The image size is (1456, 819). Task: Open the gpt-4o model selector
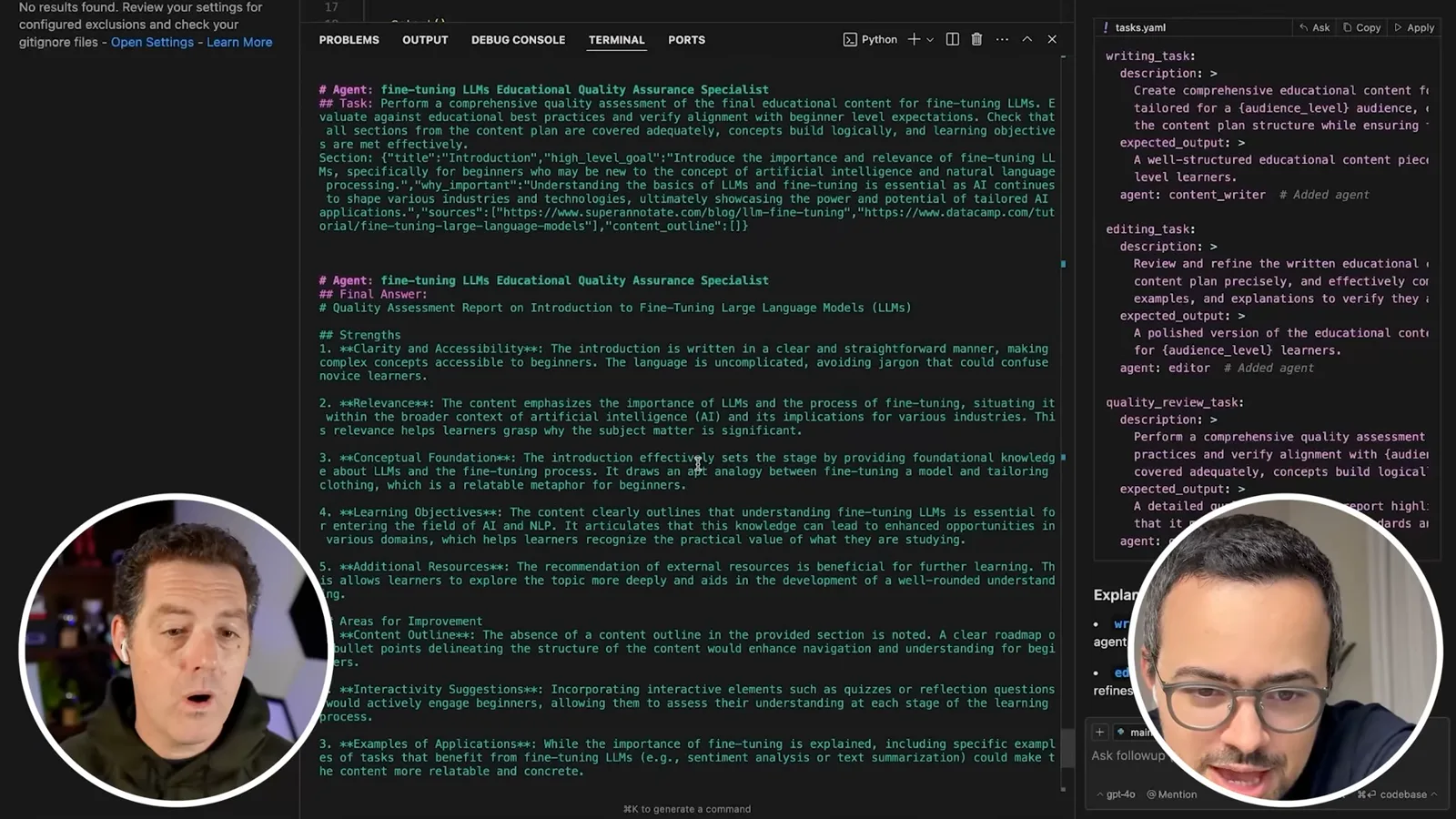tap(1116, 794)
